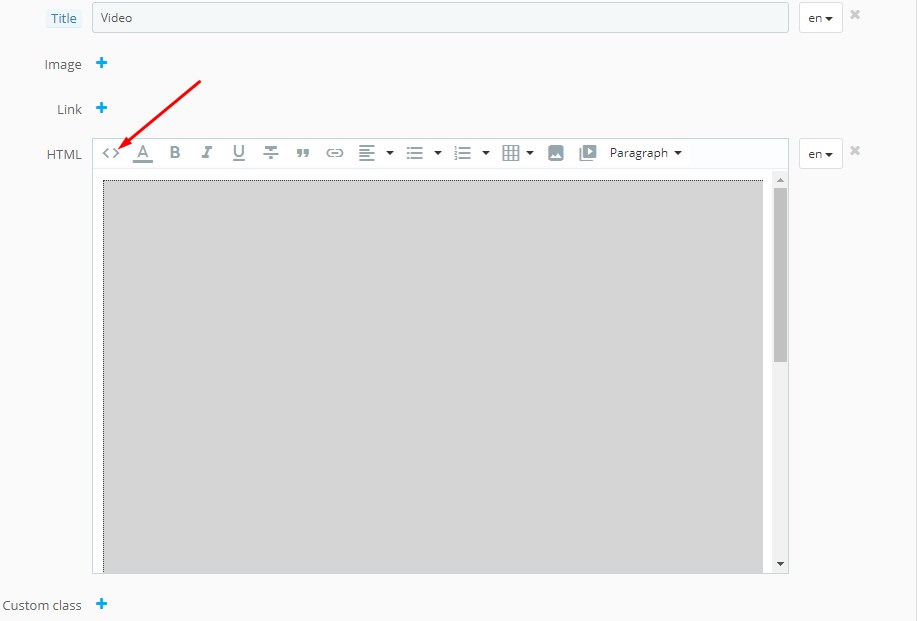Open the text color picker
Screen dimensions: 917x621
click(x=143, y=153)
